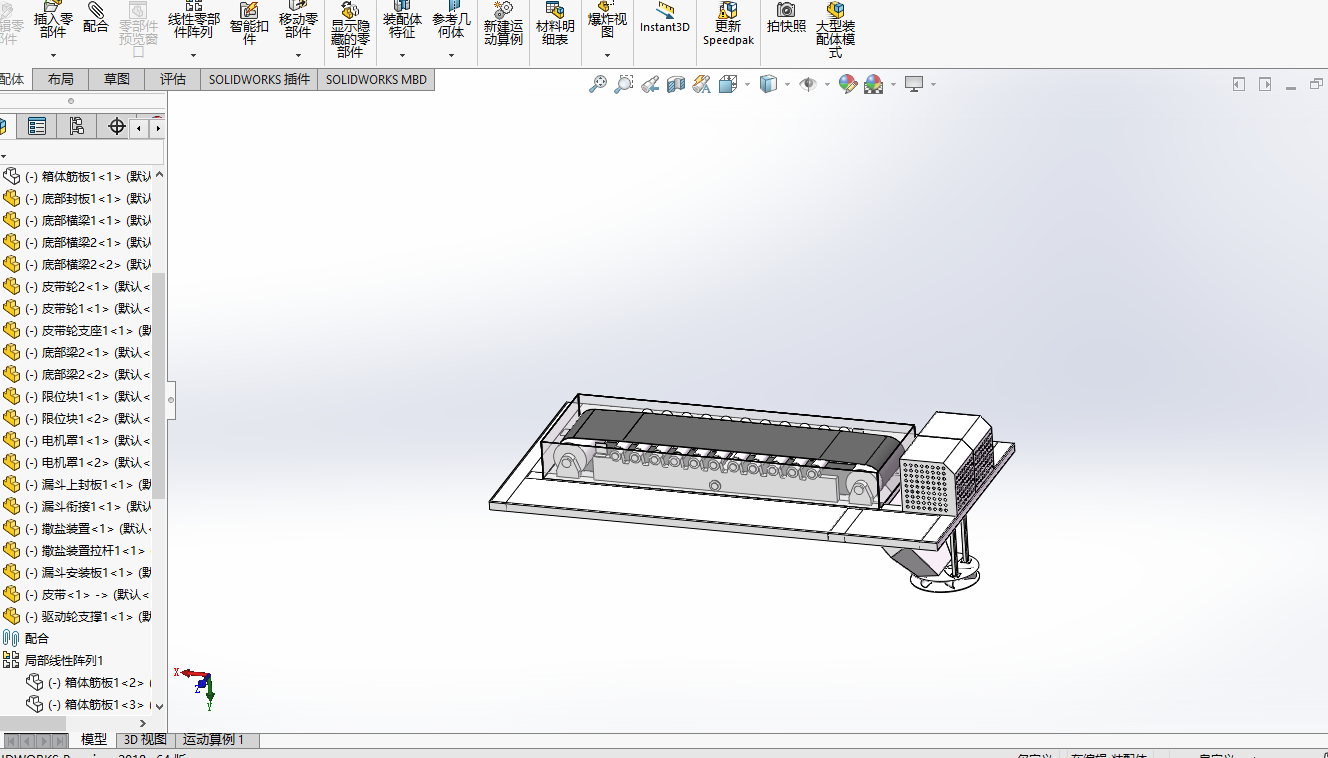
Task: Click the Zoom to Area icon
Action: 624,85
